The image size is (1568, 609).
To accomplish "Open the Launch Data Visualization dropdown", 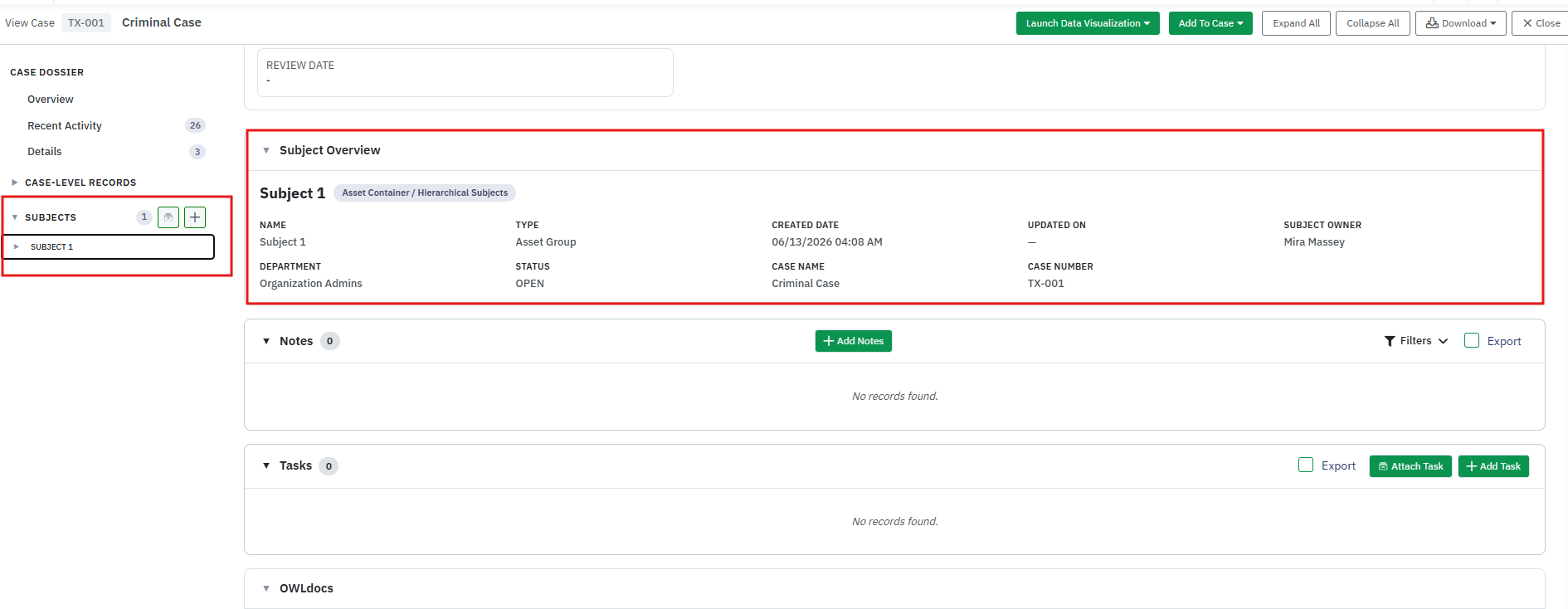I will (x=1088, y=23).
